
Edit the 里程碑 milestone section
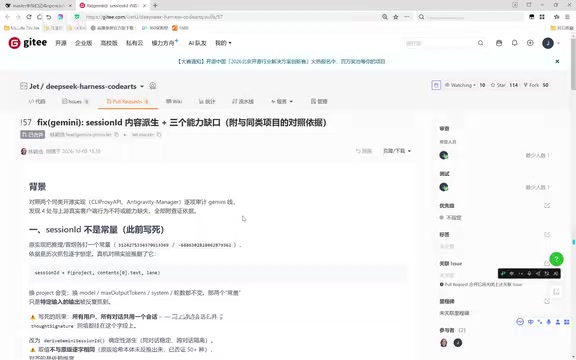pyautogui.click(x=547, y=301)
